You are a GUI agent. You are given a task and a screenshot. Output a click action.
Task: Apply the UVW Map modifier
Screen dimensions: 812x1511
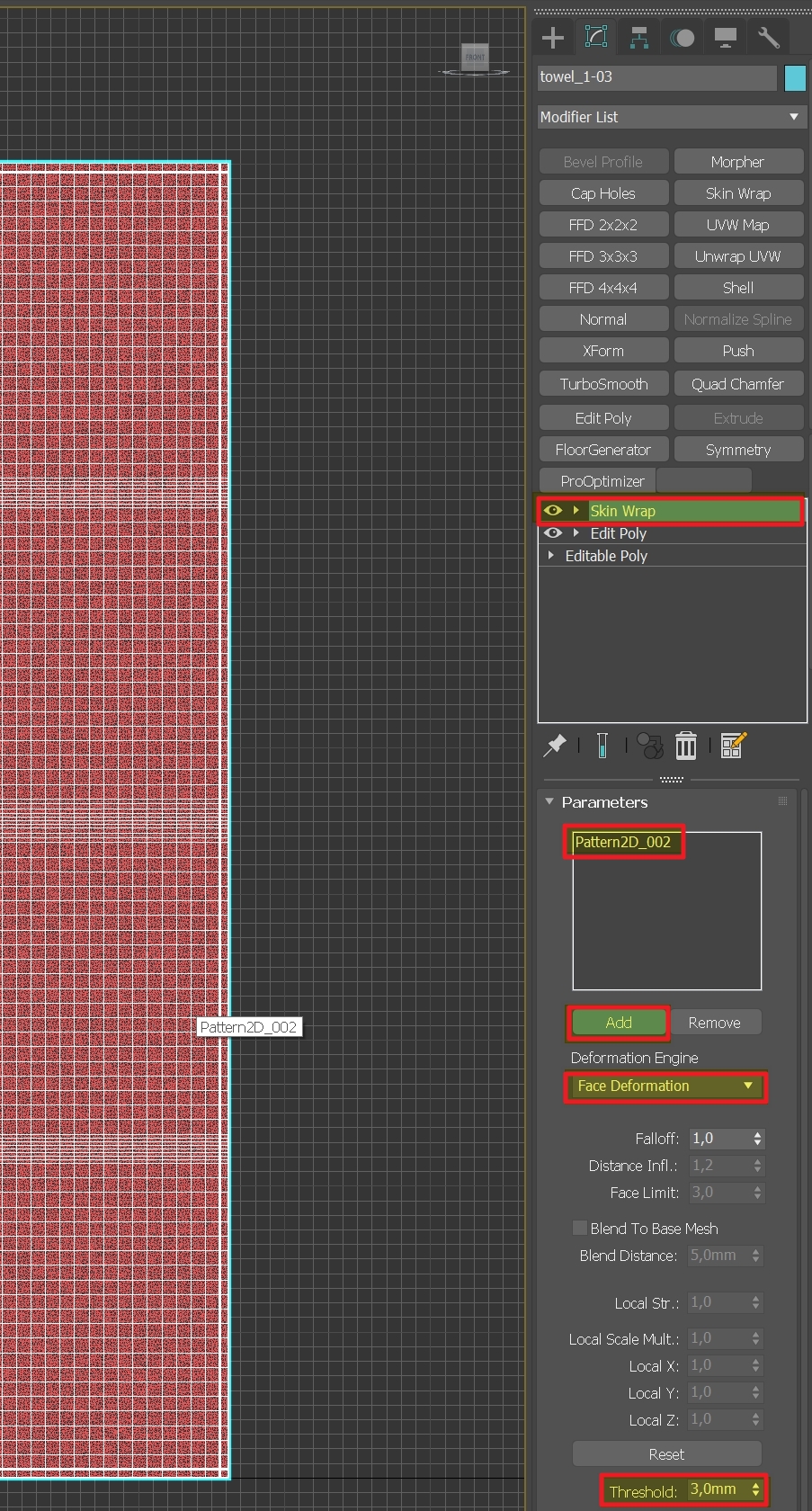[738, 225]
